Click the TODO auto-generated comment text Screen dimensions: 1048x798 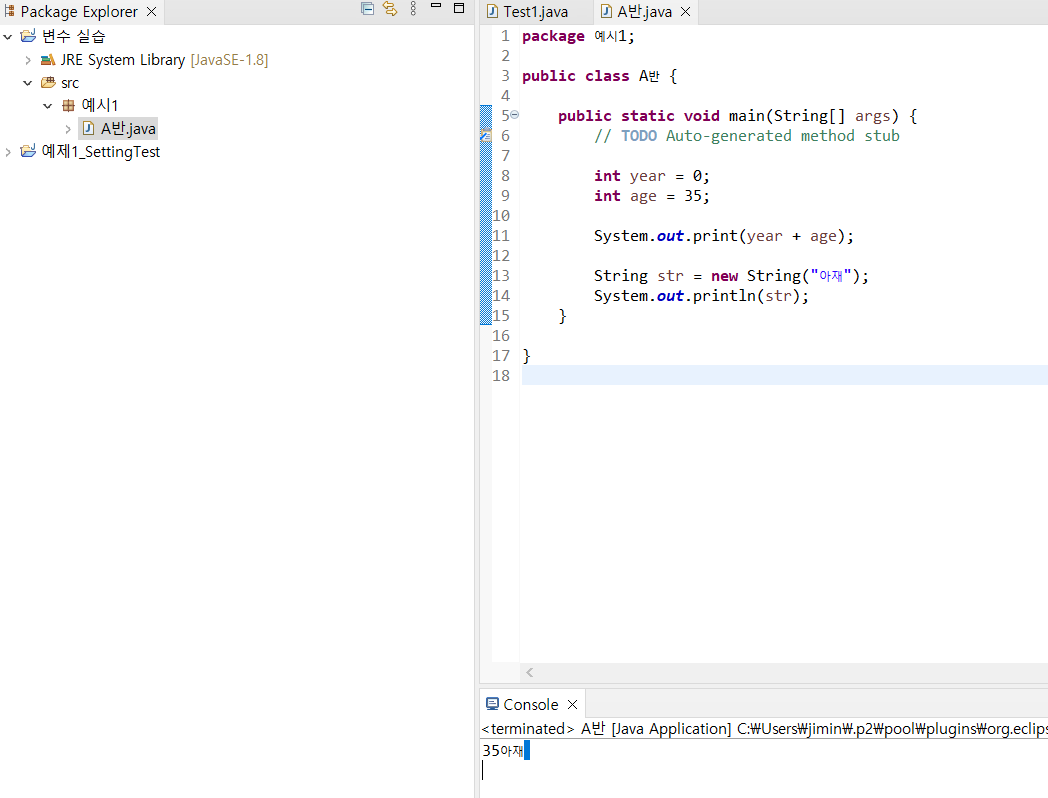747,136
